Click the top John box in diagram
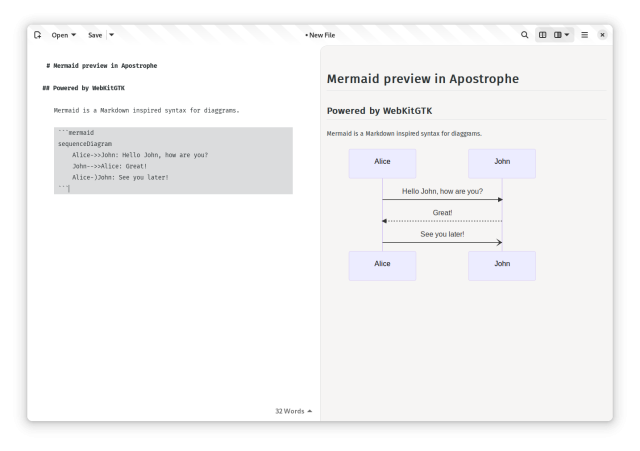Image resolution: width=640 pixels, height=451 pixels. pos(502,163)
